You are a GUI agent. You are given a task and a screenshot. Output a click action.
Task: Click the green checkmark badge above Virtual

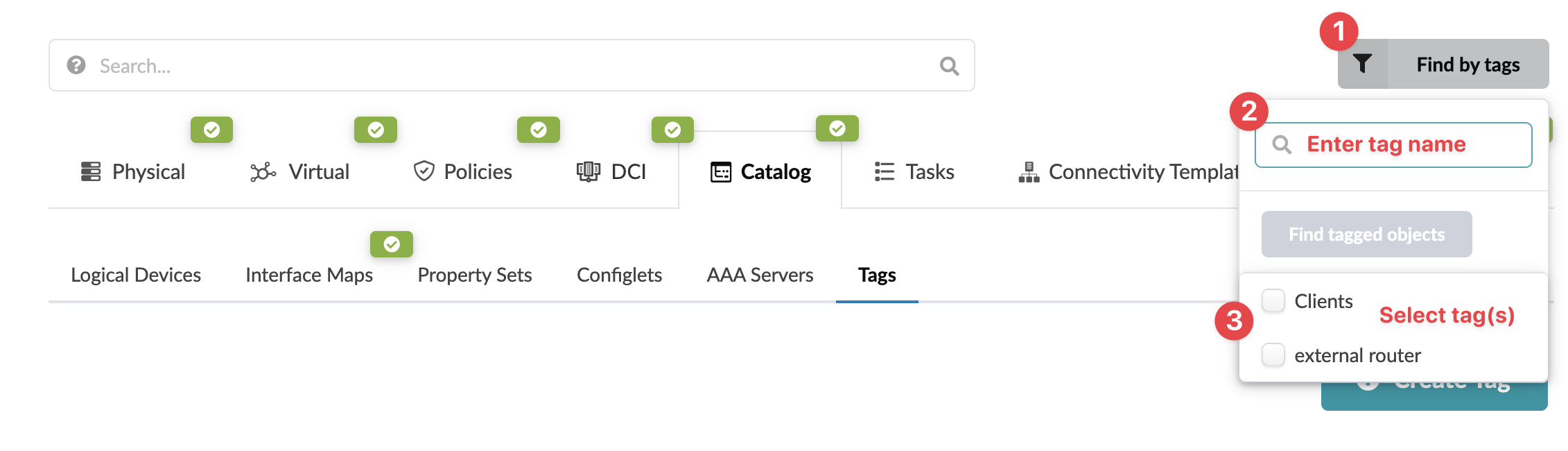point(376,130)
